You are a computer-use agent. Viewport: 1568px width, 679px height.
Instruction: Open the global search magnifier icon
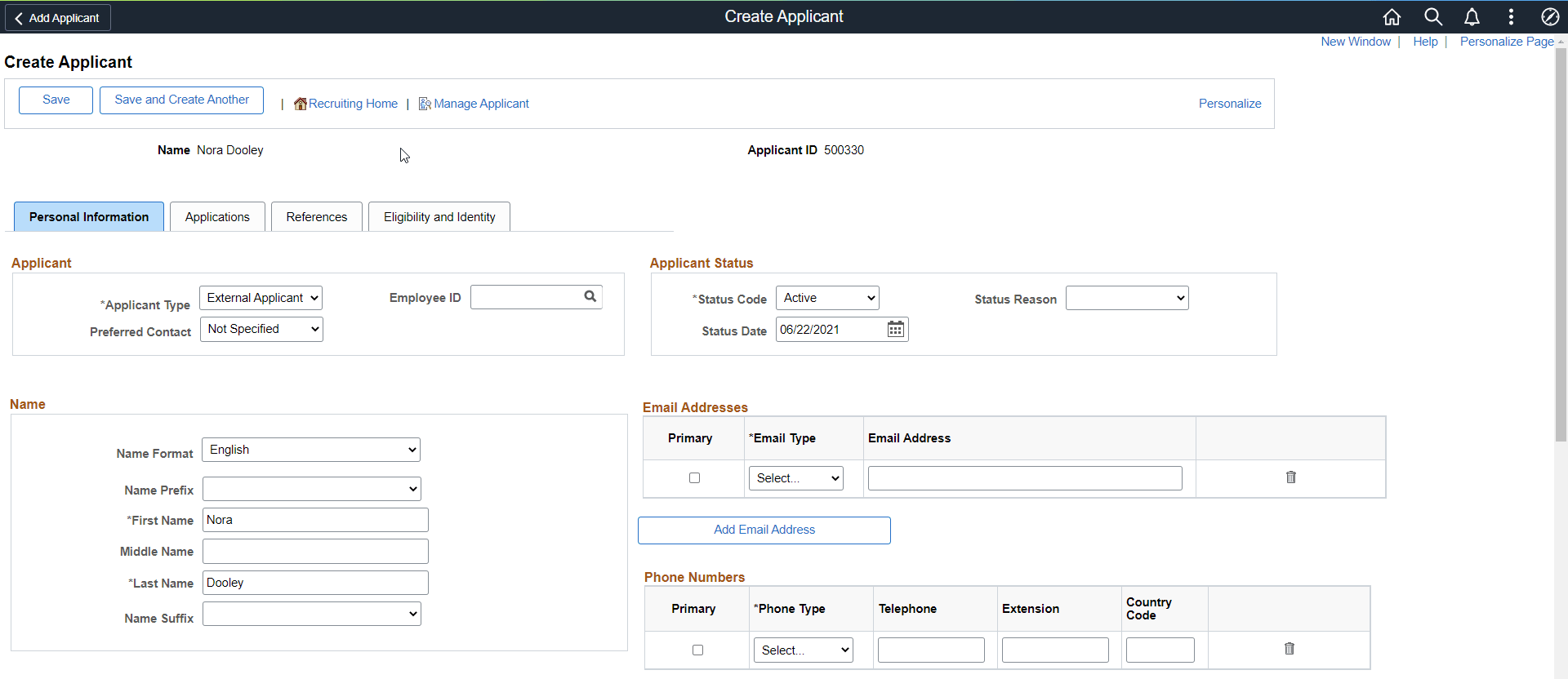pos(1432,17)
